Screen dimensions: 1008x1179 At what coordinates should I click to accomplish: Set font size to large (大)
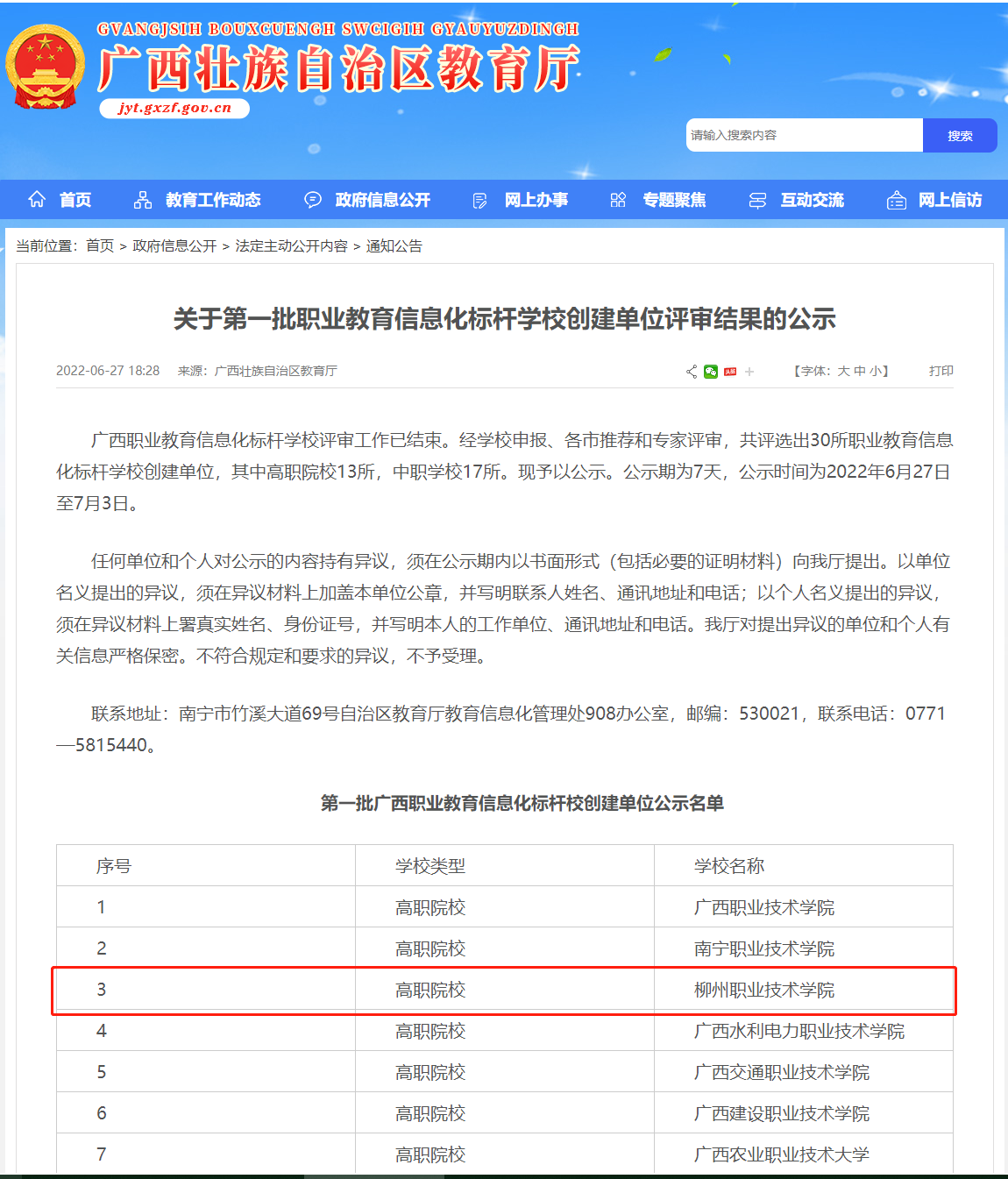tap(843, 371)
